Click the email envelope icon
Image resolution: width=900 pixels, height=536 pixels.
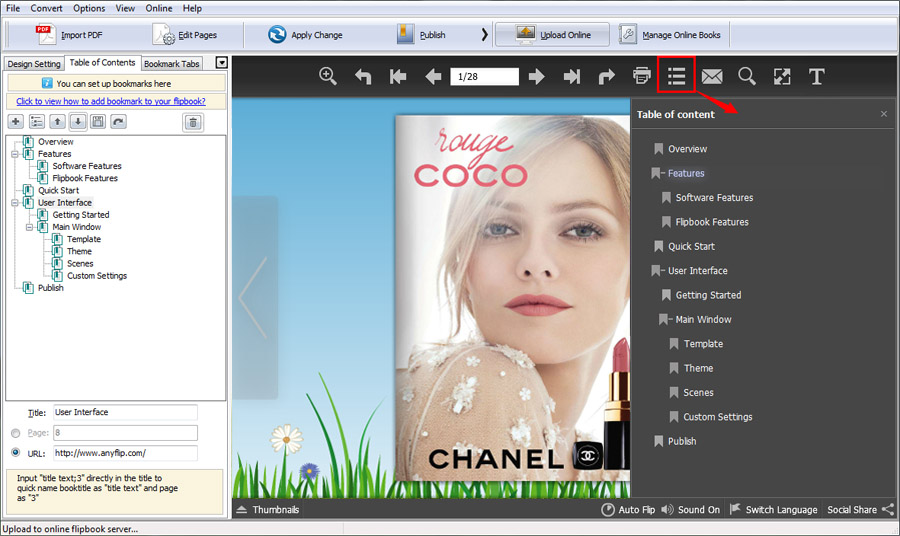pyautogui.click(x=711, y=76)
